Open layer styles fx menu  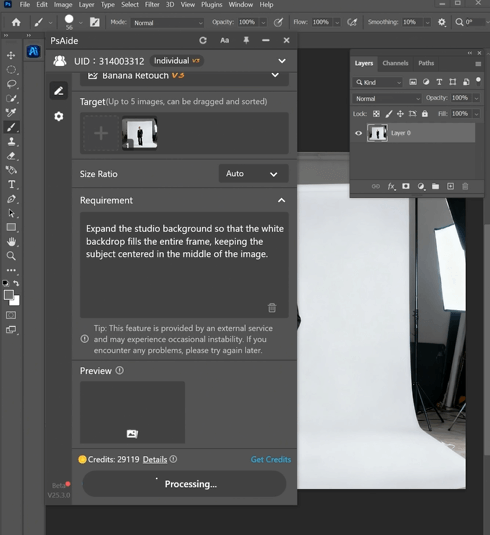(x=391, y=186)
